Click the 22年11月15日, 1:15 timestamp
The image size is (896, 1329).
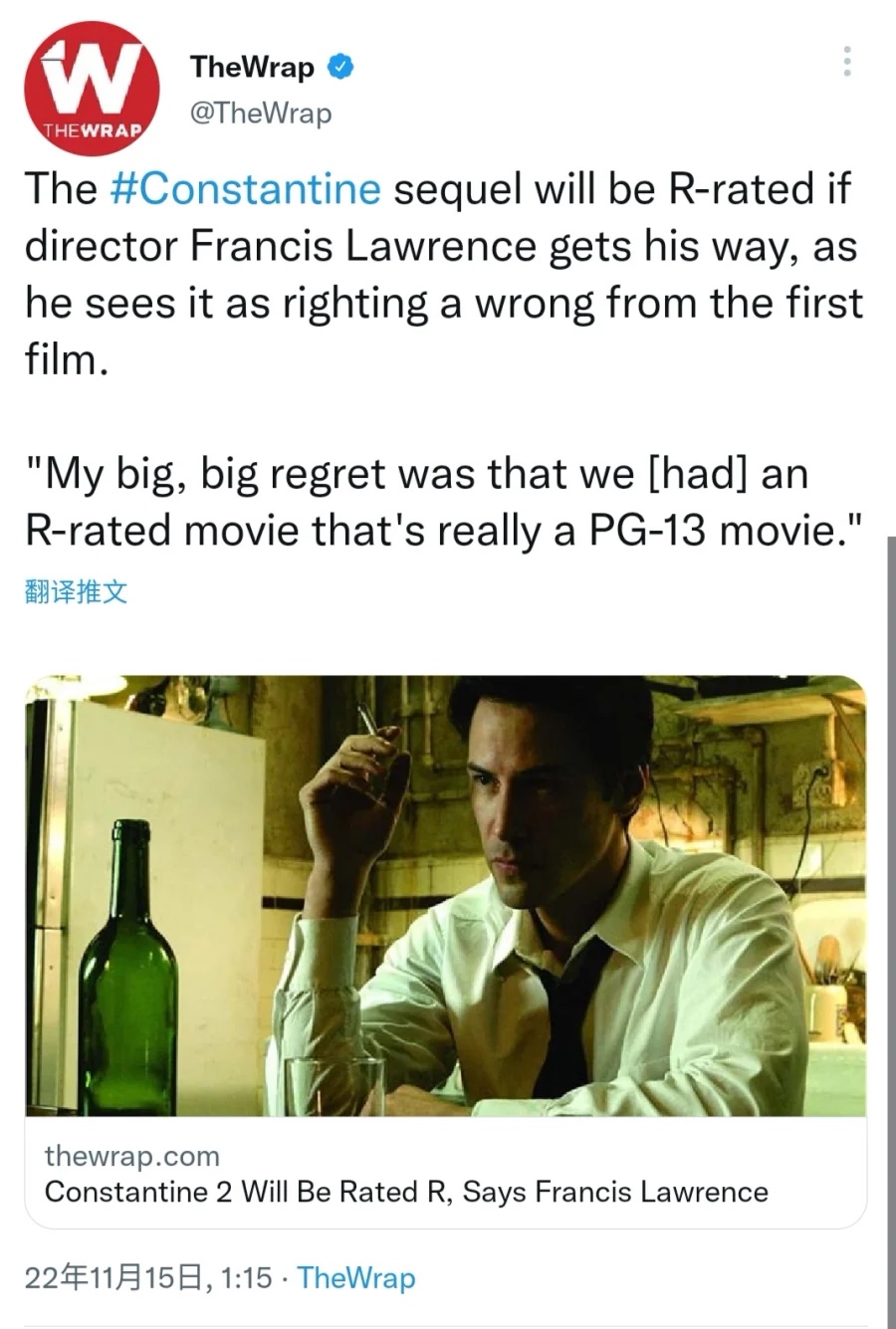pyautogui.click(x=148, y=1277)
